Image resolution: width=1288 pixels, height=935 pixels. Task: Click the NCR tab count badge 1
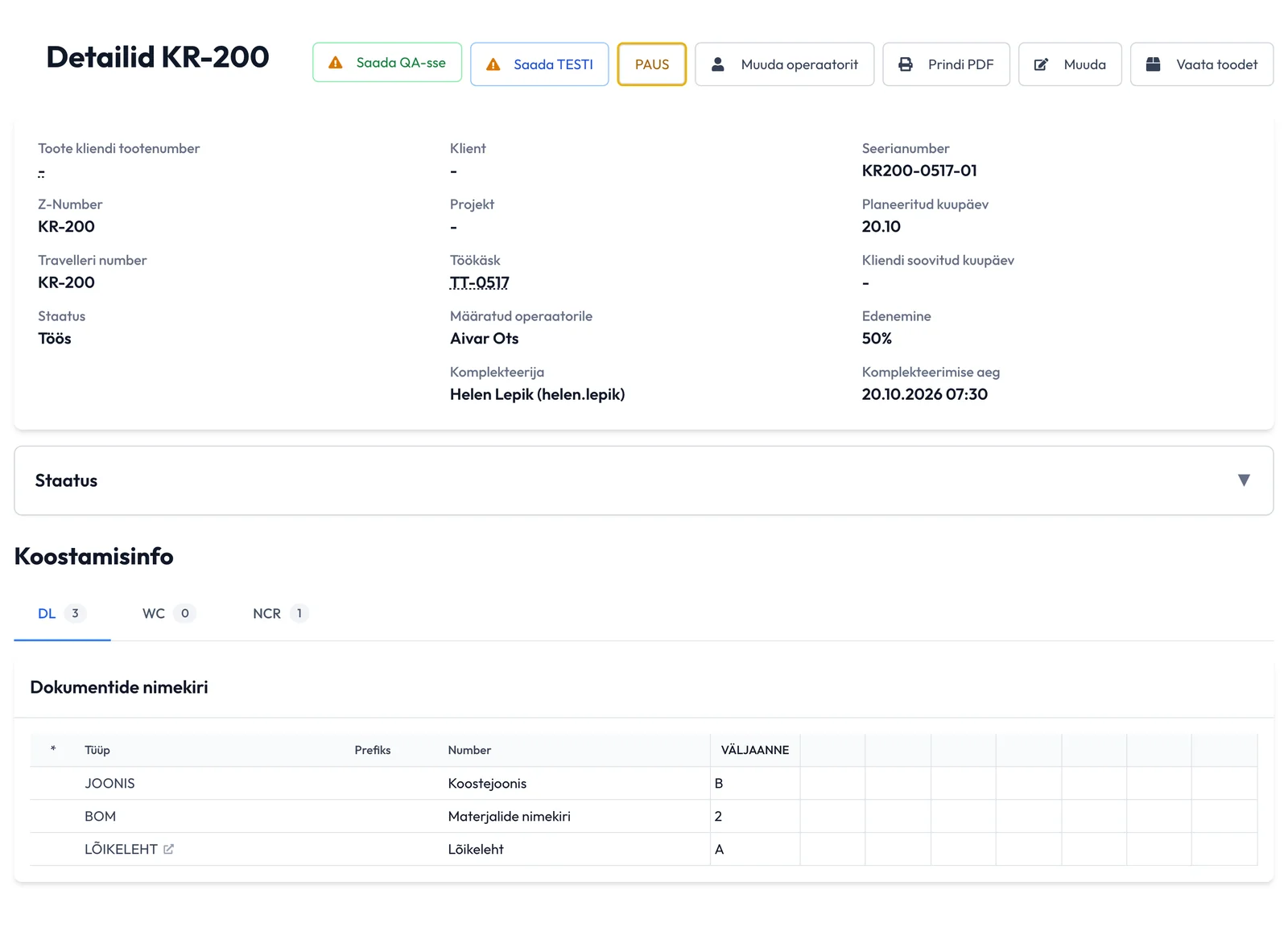click(x=299, y=614)
